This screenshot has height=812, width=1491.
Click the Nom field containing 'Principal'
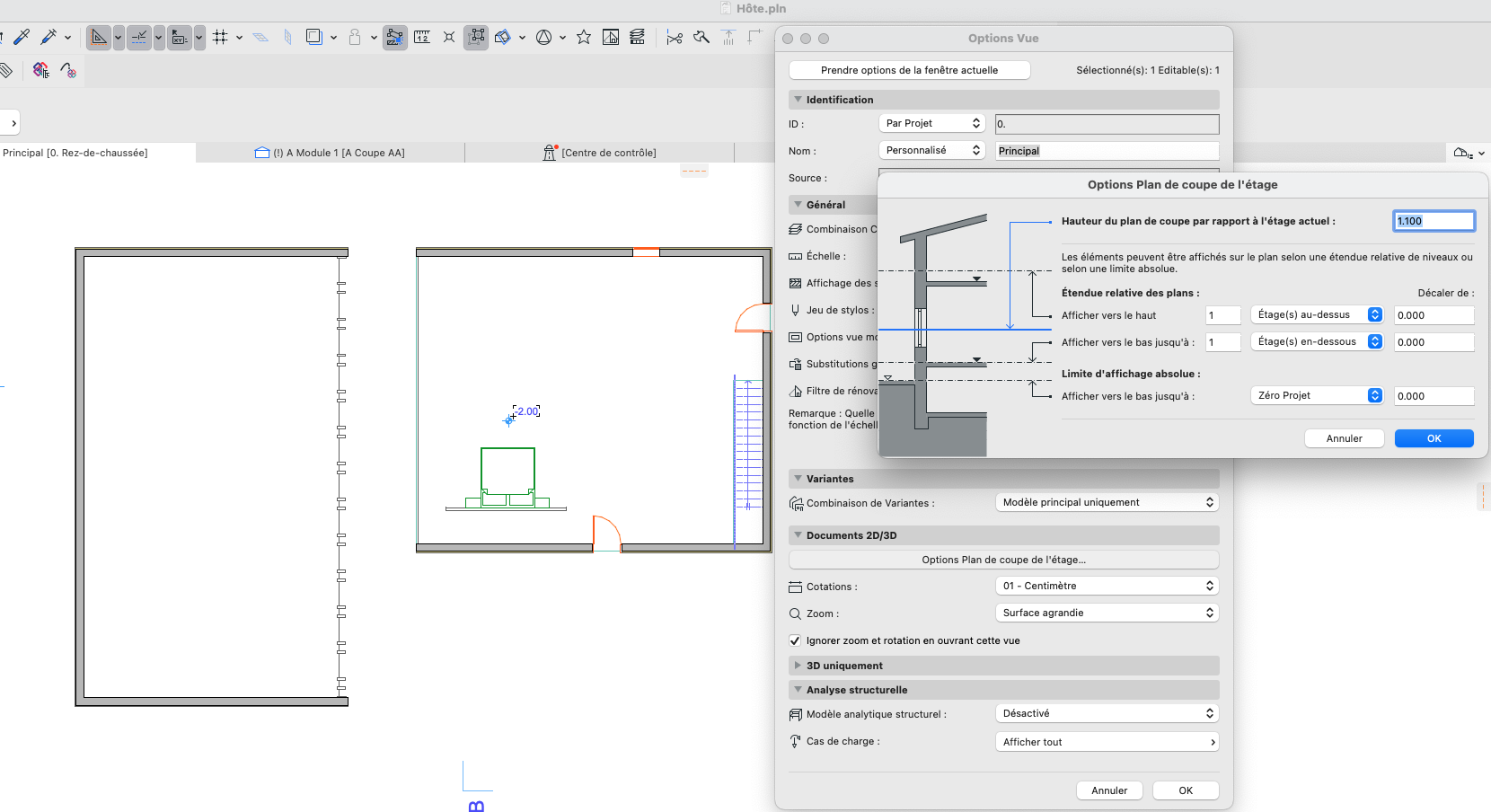[x=1107, y=151]
